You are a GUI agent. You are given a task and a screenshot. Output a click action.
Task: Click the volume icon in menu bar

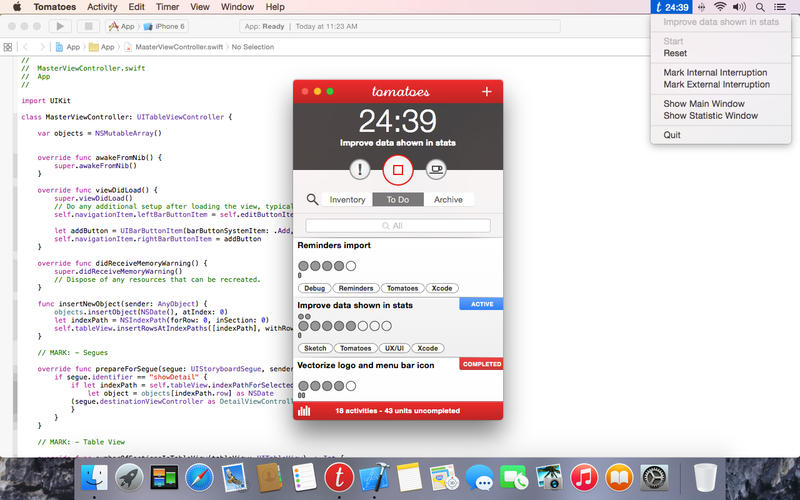coord(739,7)
